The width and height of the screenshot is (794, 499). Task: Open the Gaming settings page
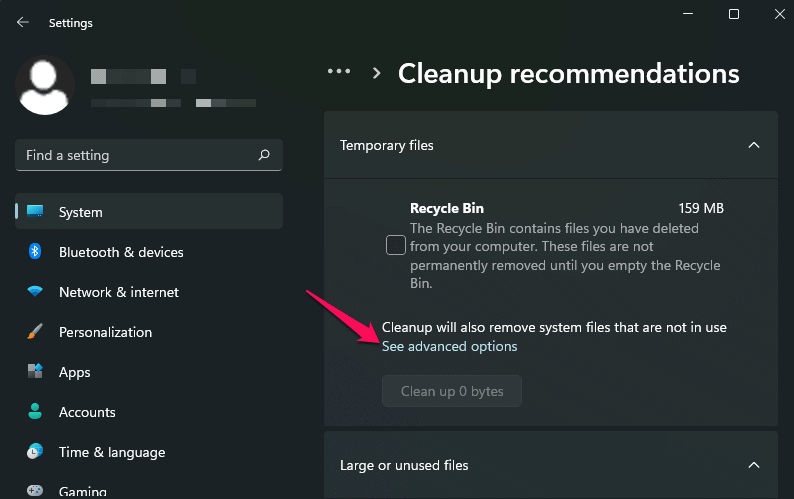pos(82,491)
